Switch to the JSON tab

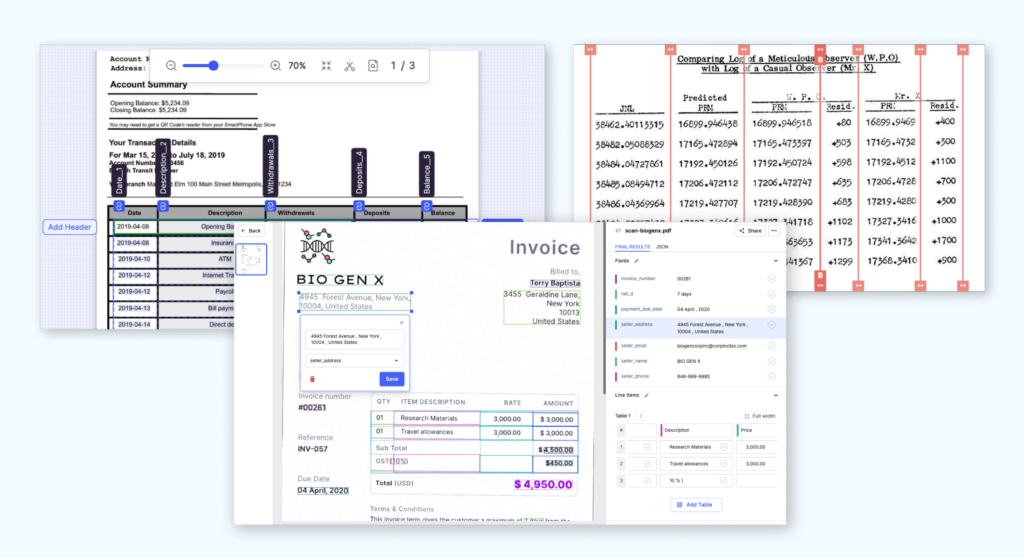pos(662,246)
